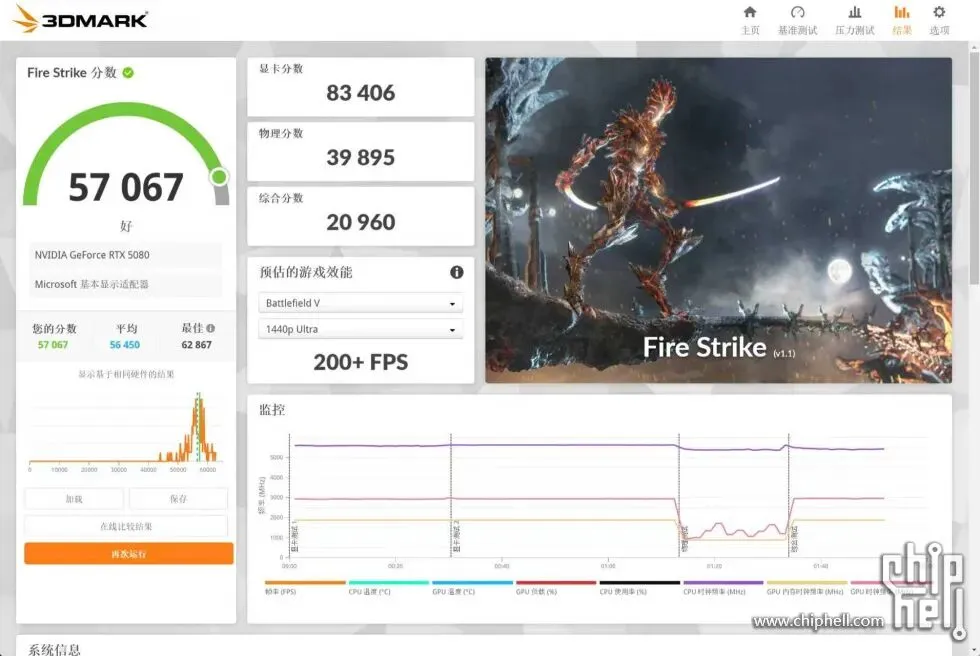Toggle the CPU 温度 (°C) legend series
This screenshot has width=980, height=656.
[388, 588]
